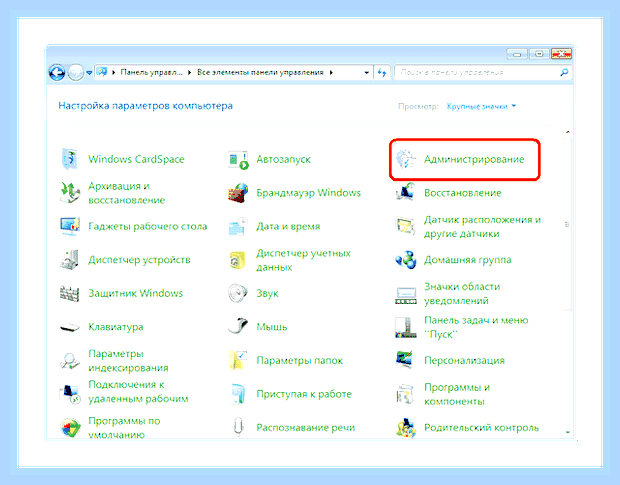Click the vertical scrollbar thumb
The height and width of the screenshot is (485, 620).
(x=567, y=225)
